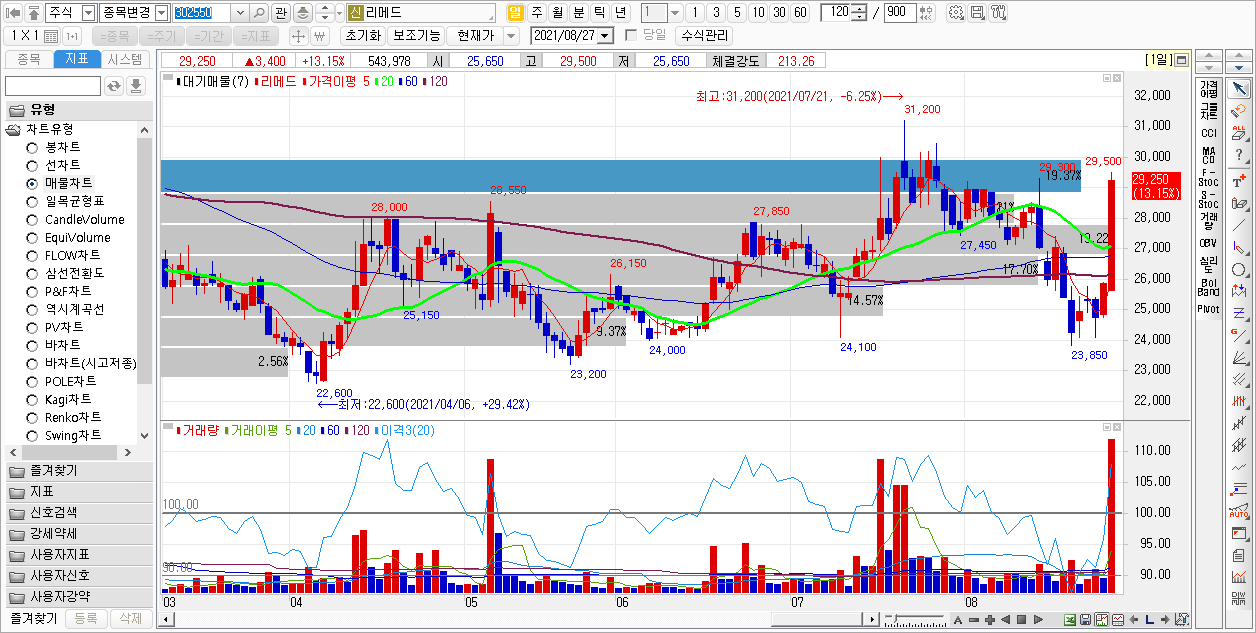Click the refresh icon beside indicator search box
This screenshot has height=633, width=1256.
pos(114,86)
